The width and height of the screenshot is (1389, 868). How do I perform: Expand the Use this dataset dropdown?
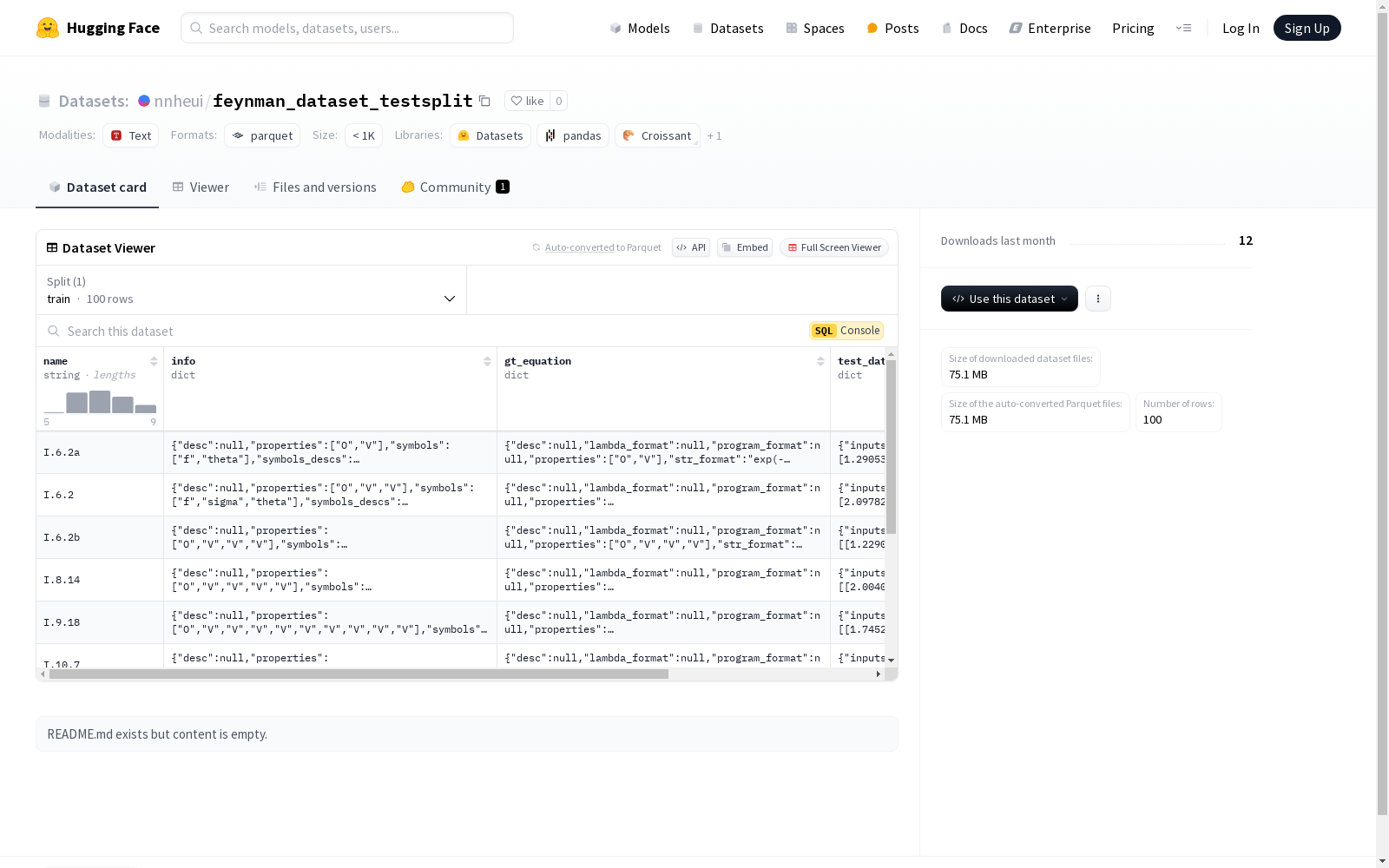pyautogui.click(x=1009, y=299)
